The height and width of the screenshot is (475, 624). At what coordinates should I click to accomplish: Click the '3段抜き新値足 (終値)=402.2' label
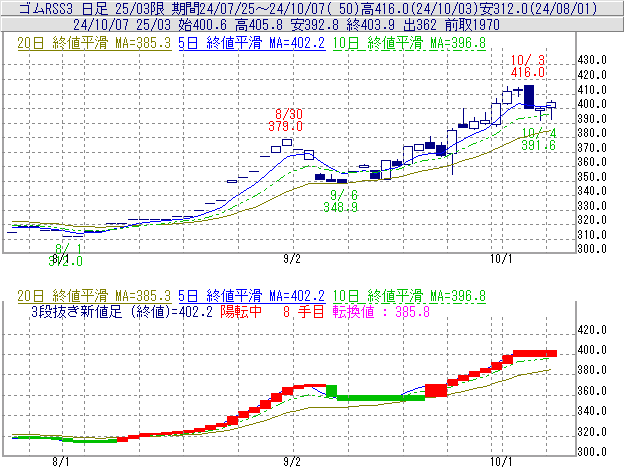point(122,311)
